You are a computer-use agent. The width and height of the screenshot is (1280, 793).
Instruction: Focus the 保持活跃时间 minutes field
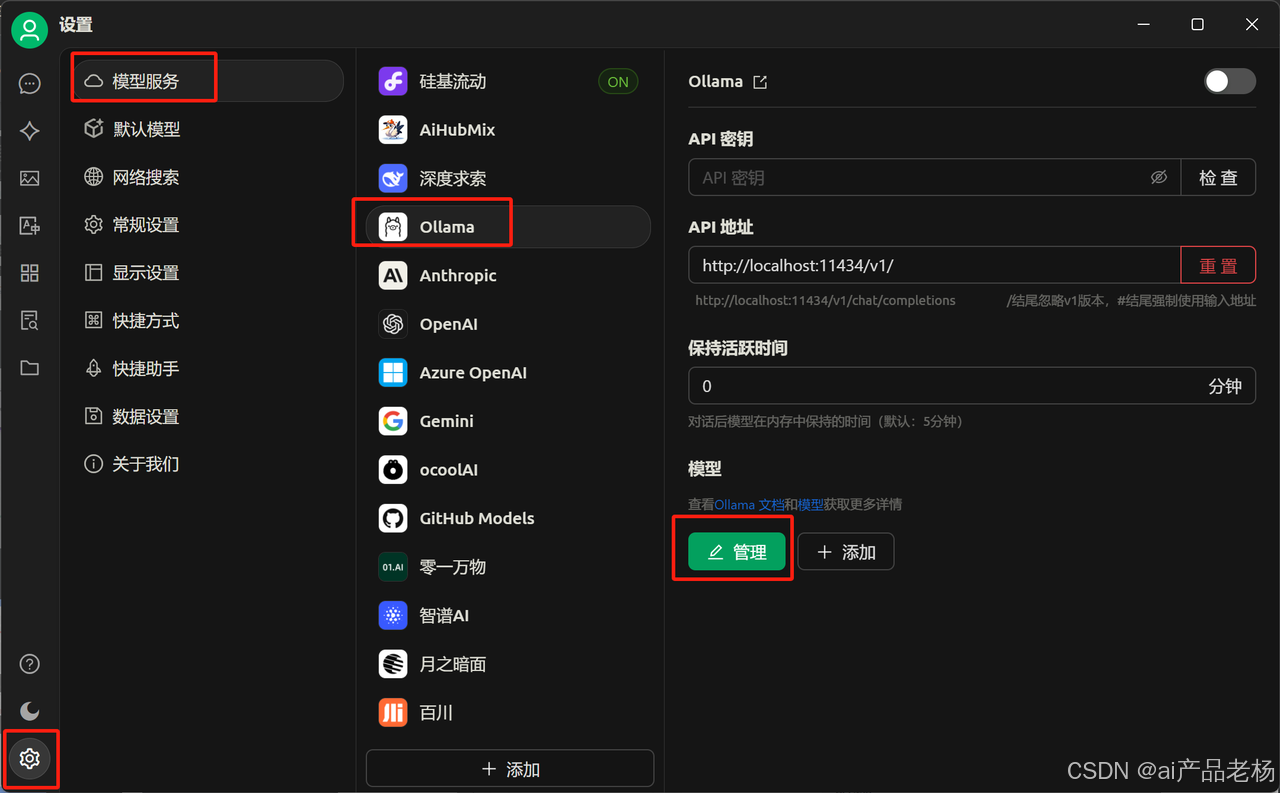tap(972, 386)
